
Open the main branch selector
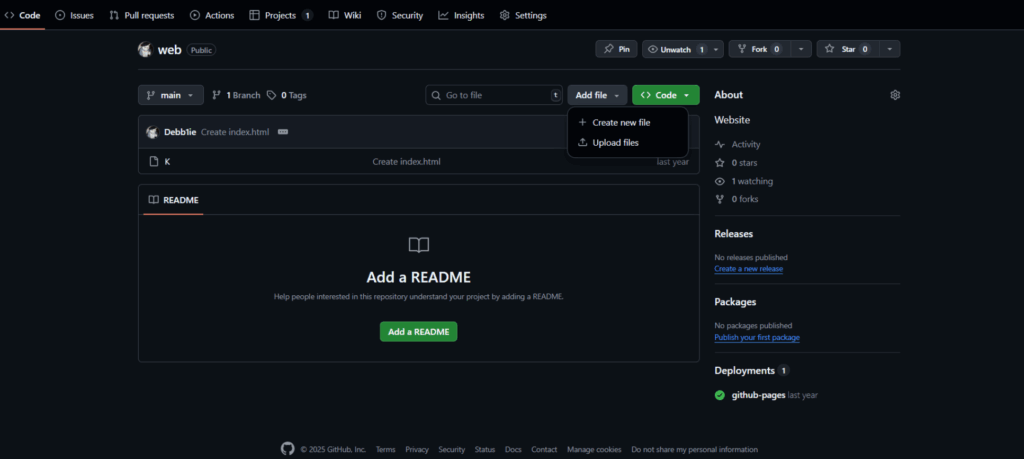tap(170, 95)
